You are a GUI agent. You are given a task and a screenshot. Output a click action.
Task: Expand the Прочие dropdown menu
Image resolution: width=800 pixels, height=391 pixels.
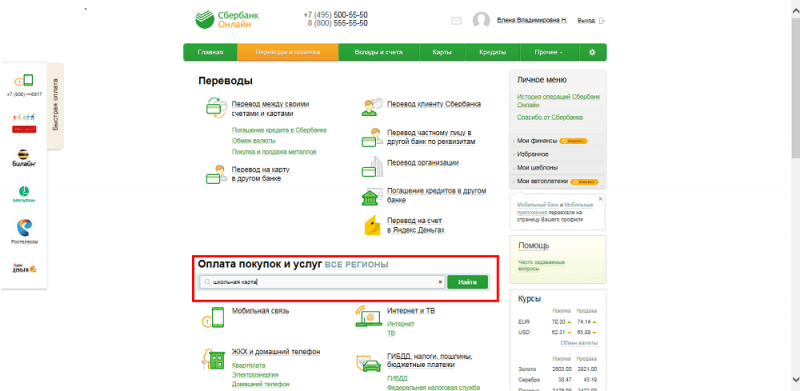(549, 52)
